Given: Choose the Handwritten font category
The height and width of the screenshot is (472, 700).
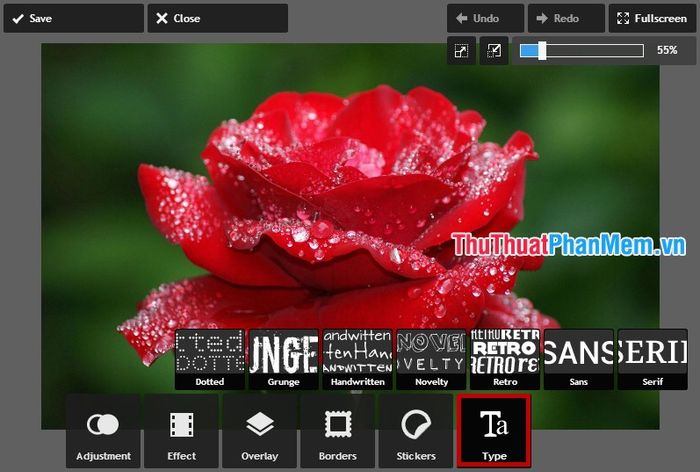Looking at the screenshot, I should (357, 359).
